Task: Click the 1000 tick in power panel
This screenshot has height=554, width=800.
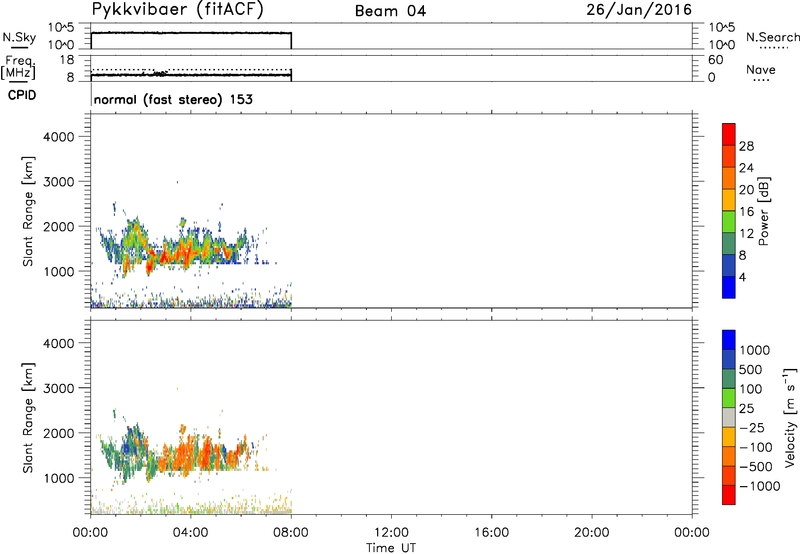Action: pyautogui.click(x=59, y=271)
